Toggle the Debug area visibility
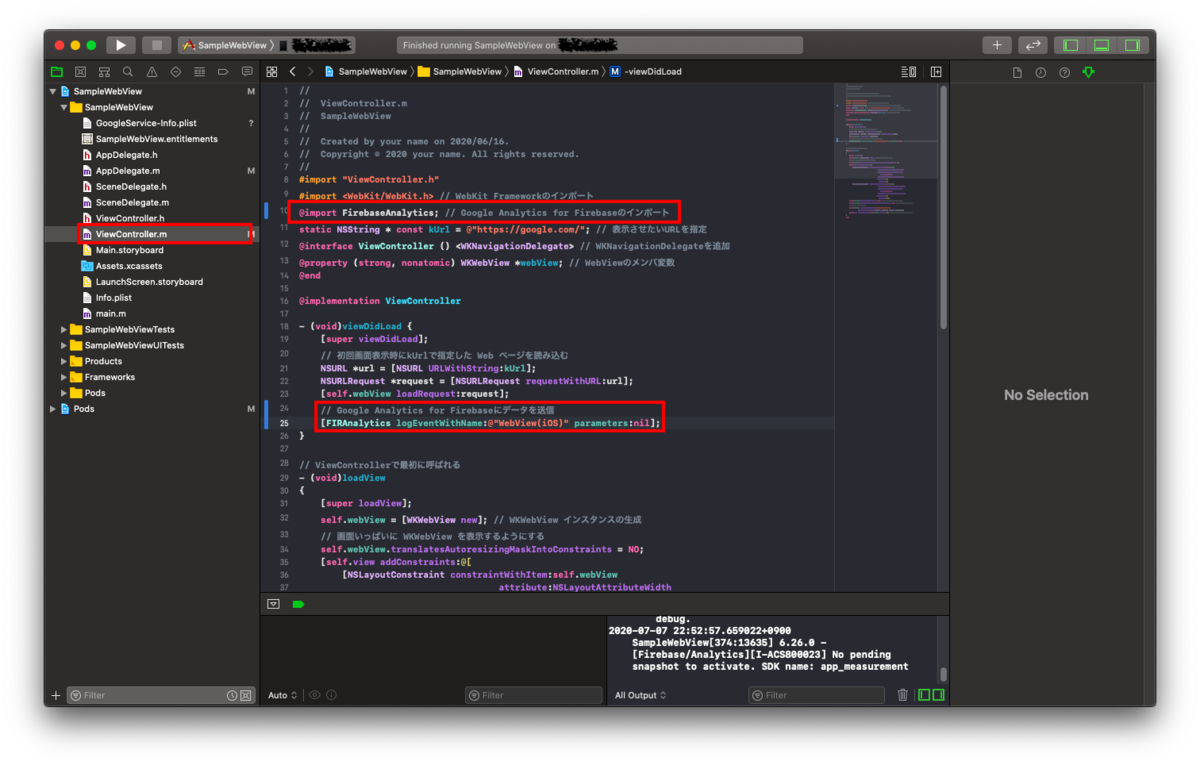The image size is (1200, 765). pos(1102,45)
